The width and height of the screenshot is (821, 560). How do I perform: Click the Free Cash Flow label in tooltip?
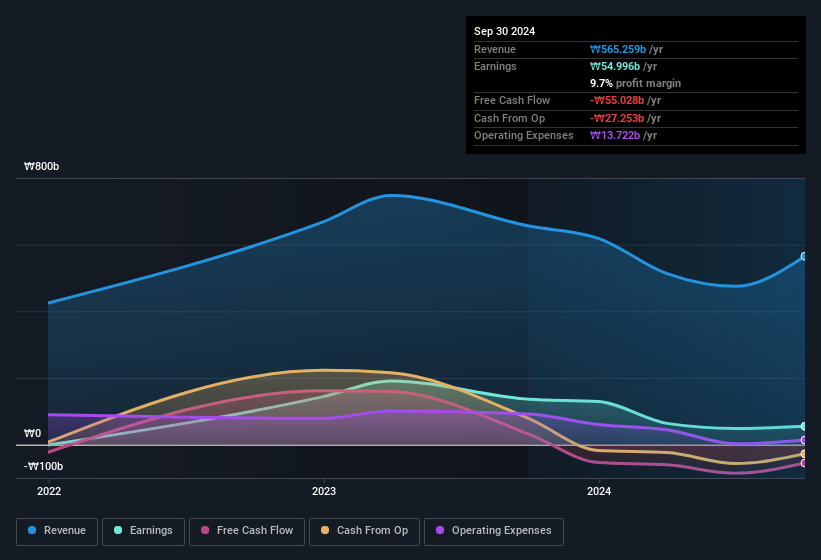pos(512,100)
